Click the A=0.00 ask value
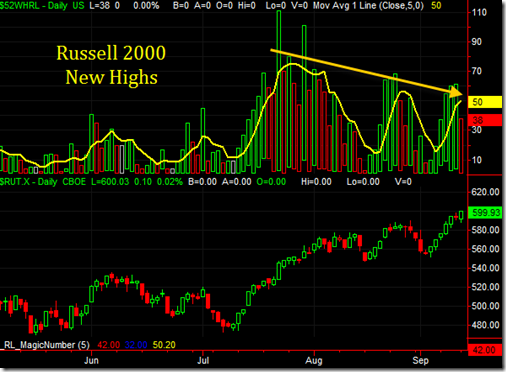 pos(237,182)
